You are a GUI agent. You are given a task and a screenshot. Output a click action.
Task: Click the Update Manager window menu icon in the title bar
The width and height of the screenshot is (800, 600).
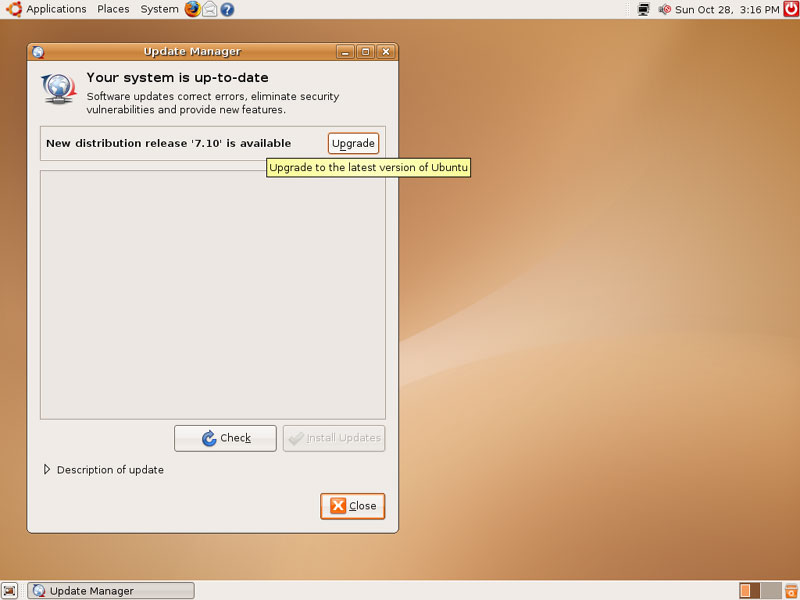point(38,52)
